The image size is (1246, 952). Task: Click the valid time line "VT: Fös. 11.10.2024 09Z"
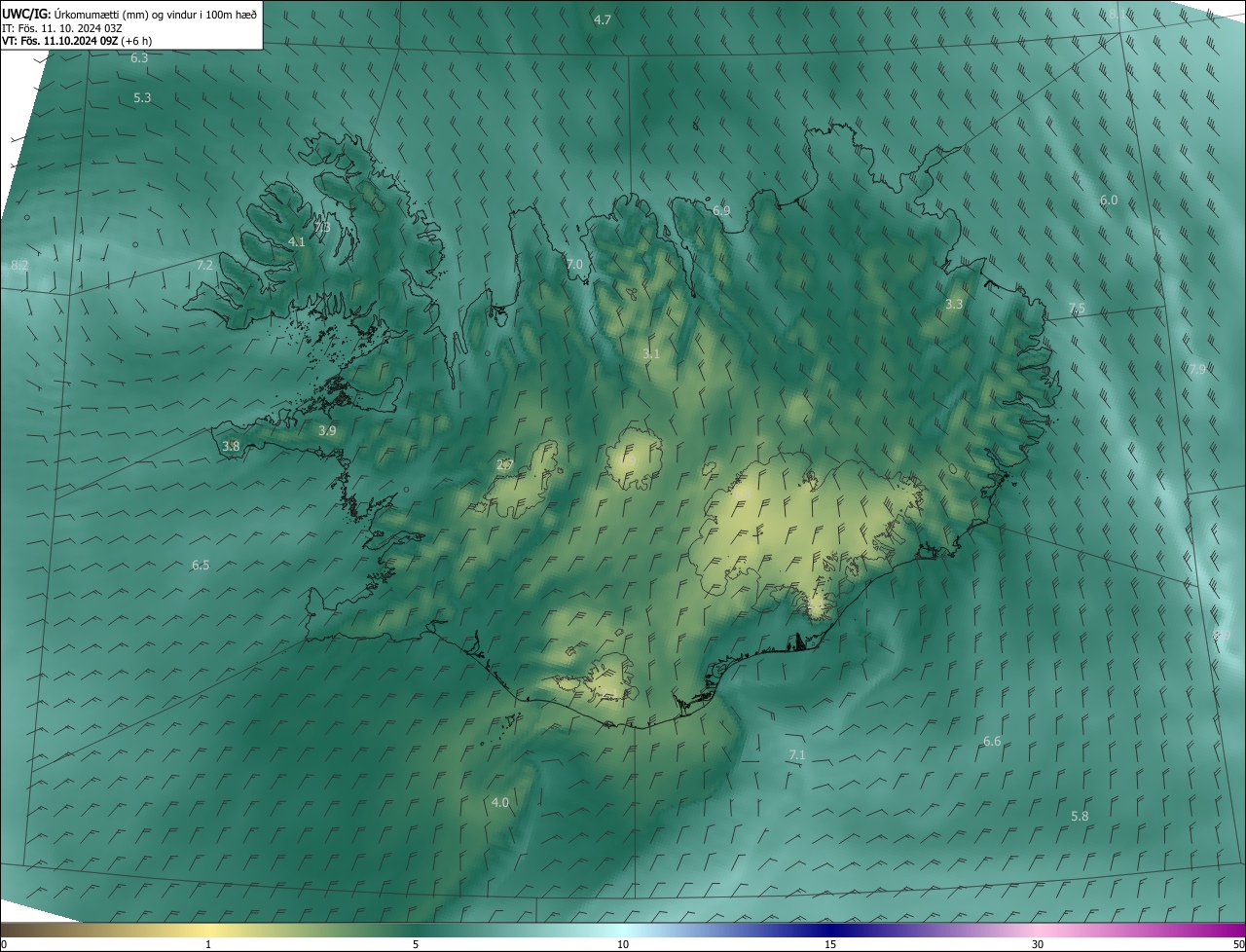pos(59,41)
